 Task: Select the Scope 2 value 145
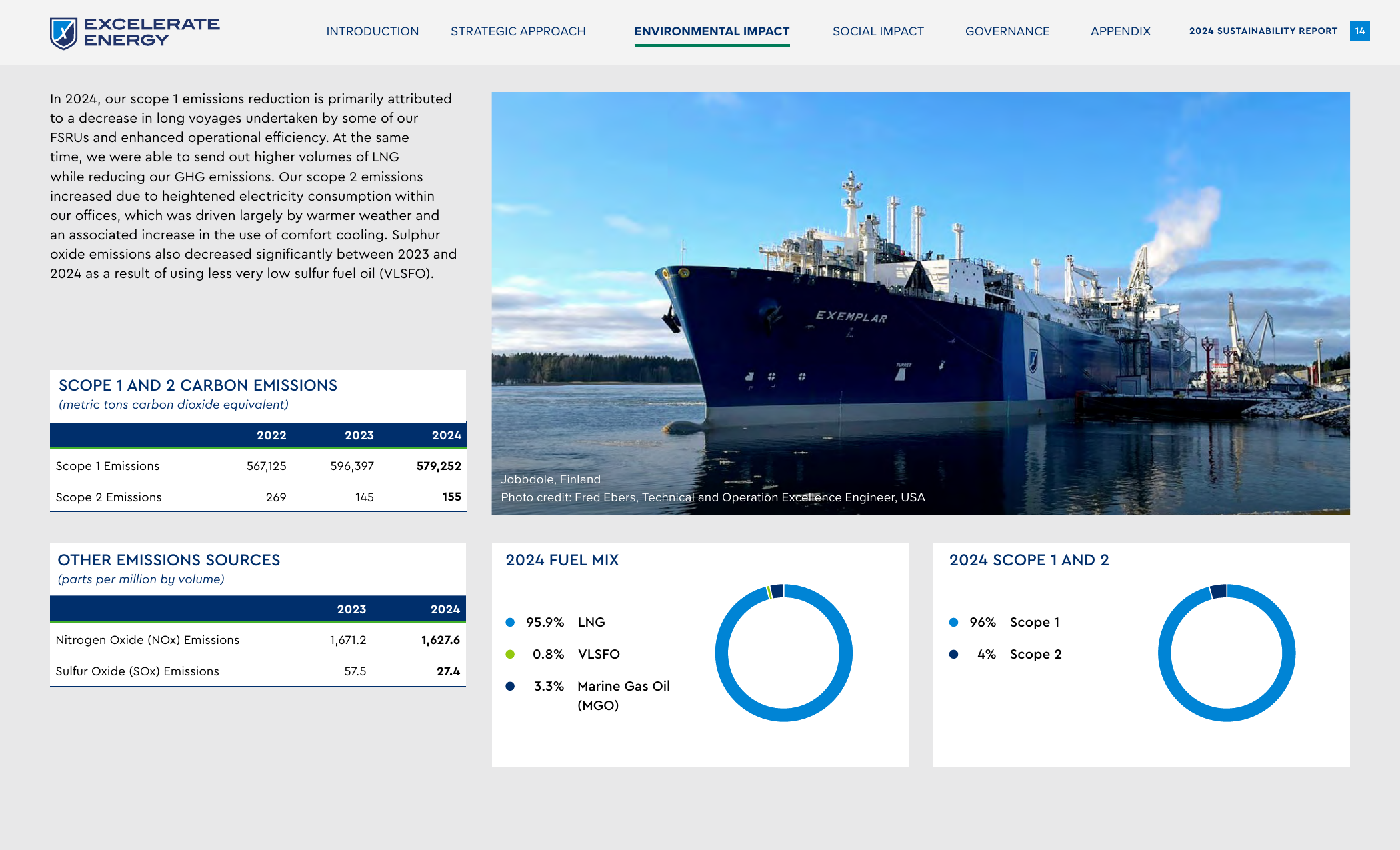(x=365, y=497)
